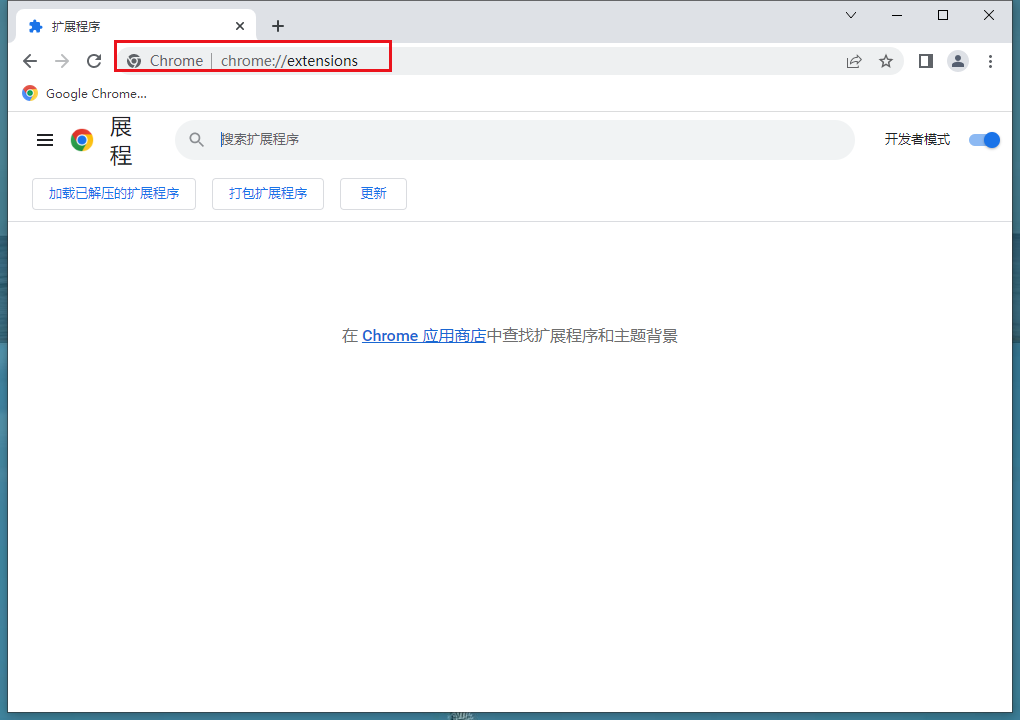
Task: Click the 开发者模式 label text
Action: (x=917, y=139)
